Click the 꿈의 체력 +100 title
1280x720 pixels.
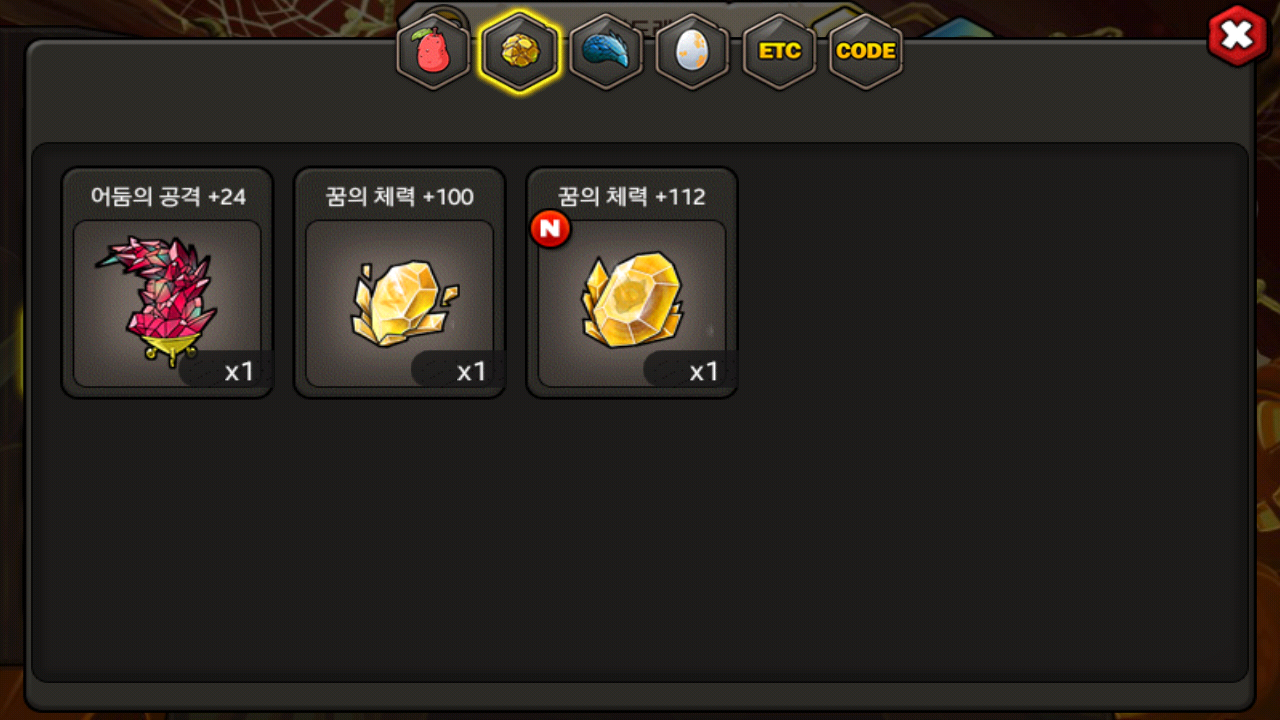pyautogui.click(x=400, y=197)
